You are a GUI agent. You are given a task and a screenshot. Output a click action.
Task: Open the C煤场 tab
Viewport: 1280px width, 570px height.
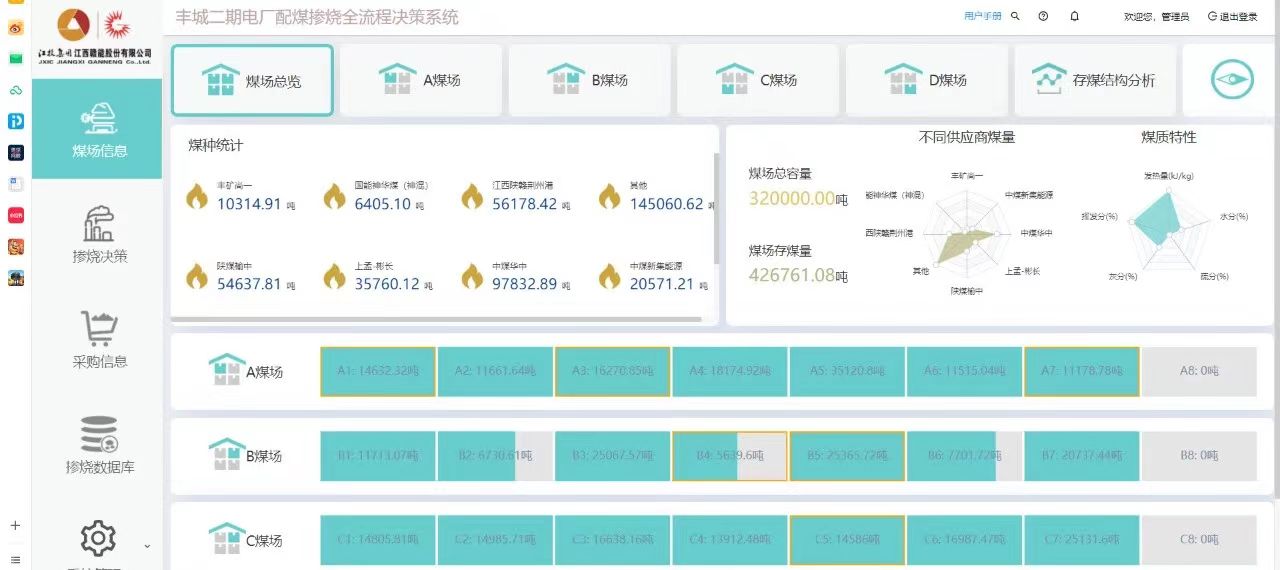pyautogui.click(x=759, y=80)
